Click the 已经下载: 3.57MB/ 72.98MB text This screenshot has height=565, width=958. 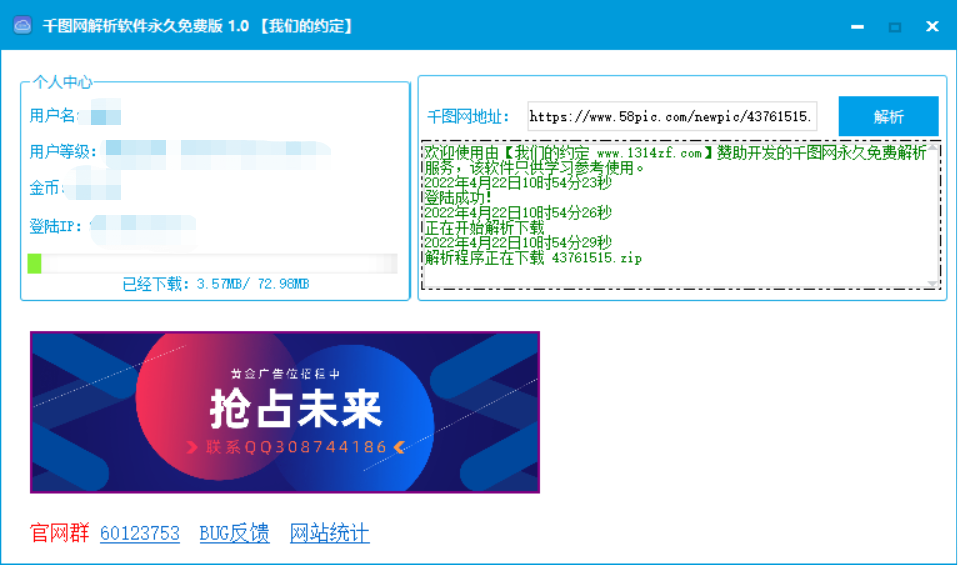coord(216,284)
